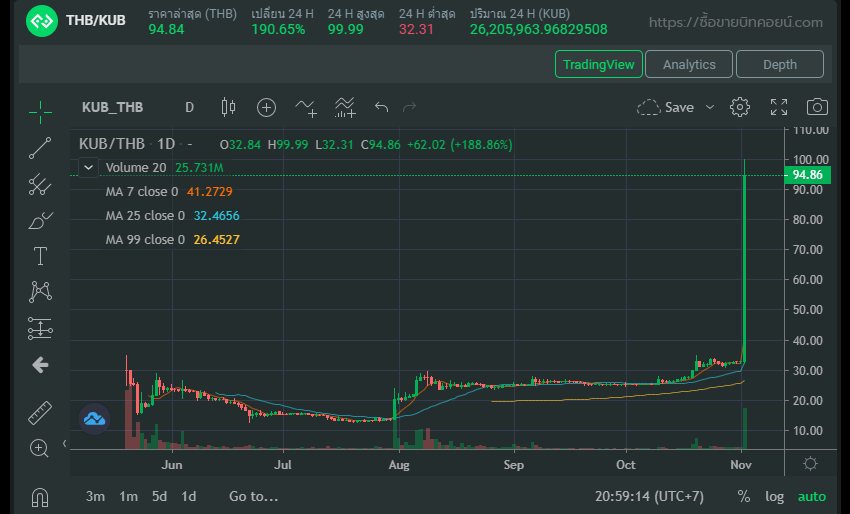Open the axis settings gear icon
This screenshot has height=514, width=850.
click(810, 464)
